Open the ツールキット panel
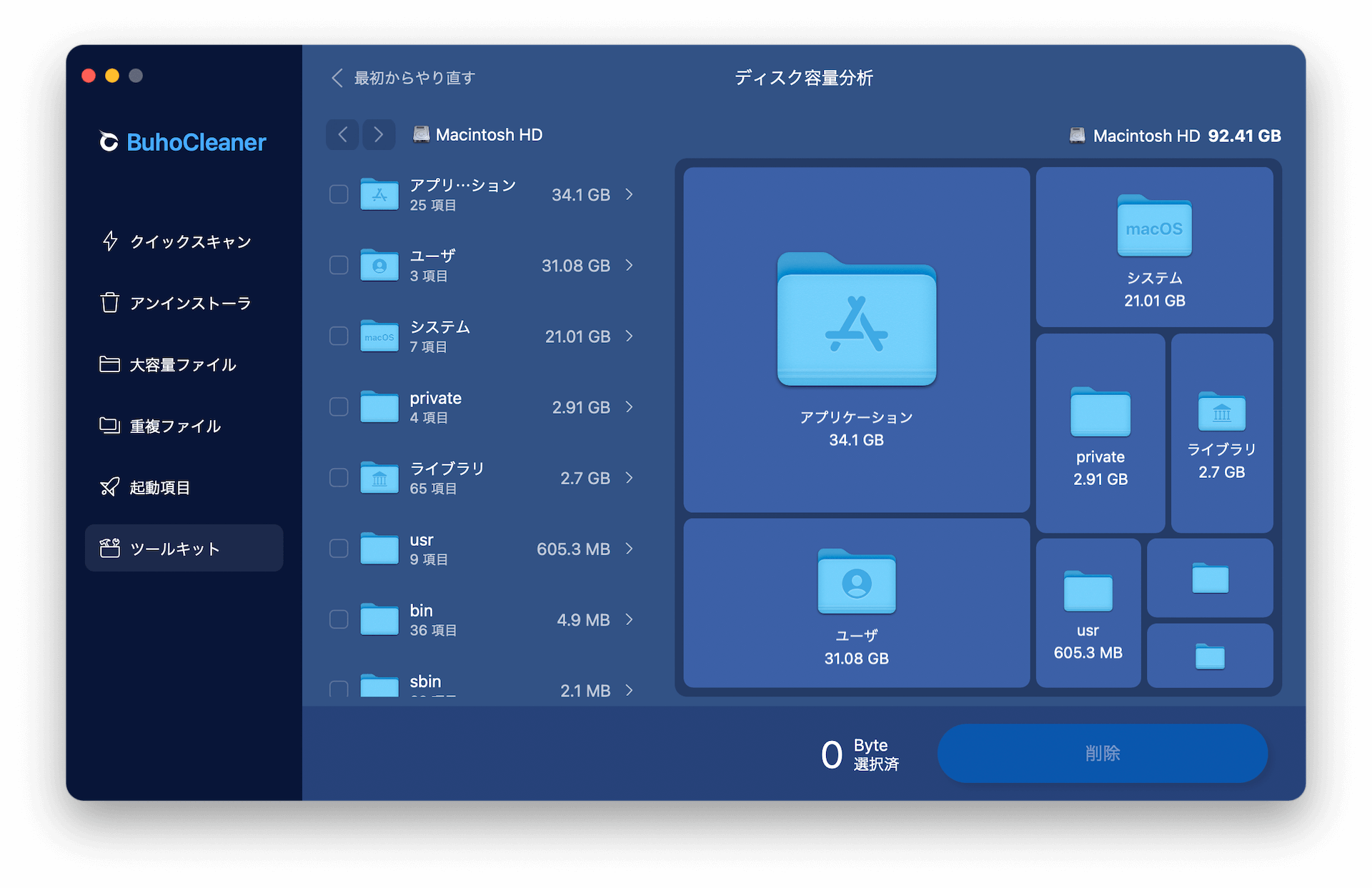 [x=176, y=549]
